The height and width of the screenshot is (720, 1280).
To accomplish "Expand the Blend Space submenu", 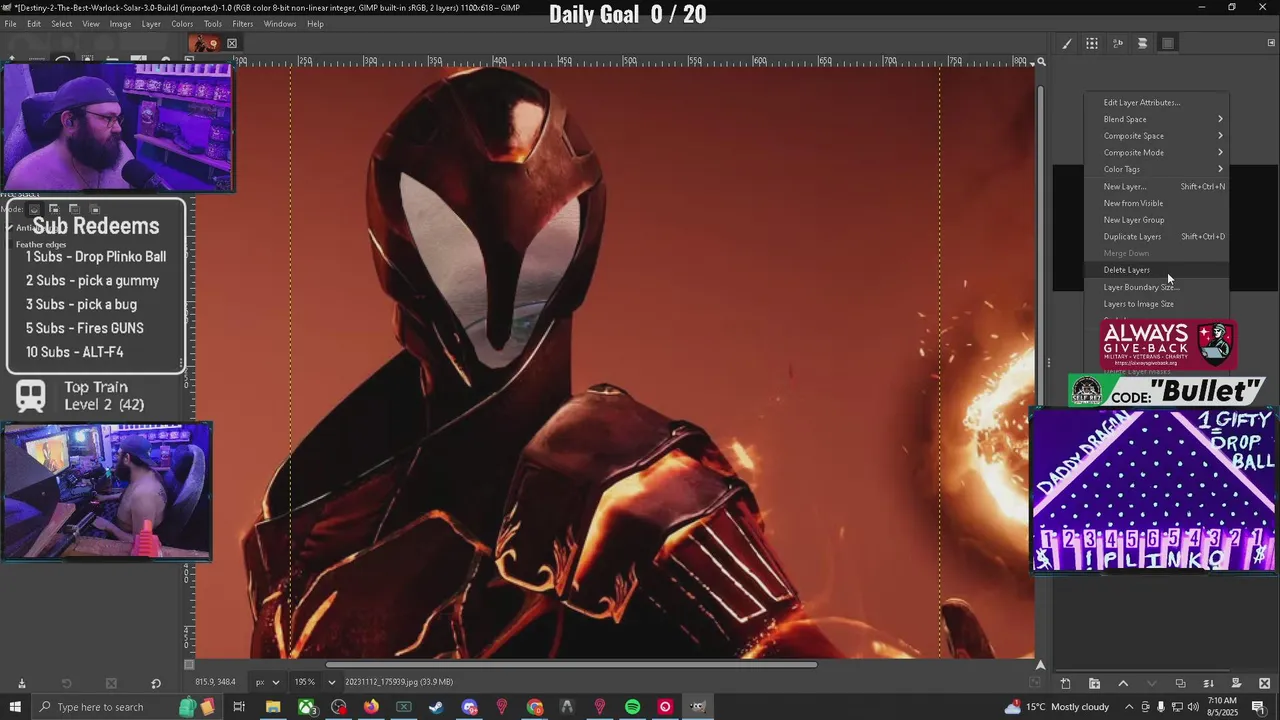I will point(1157,119).
